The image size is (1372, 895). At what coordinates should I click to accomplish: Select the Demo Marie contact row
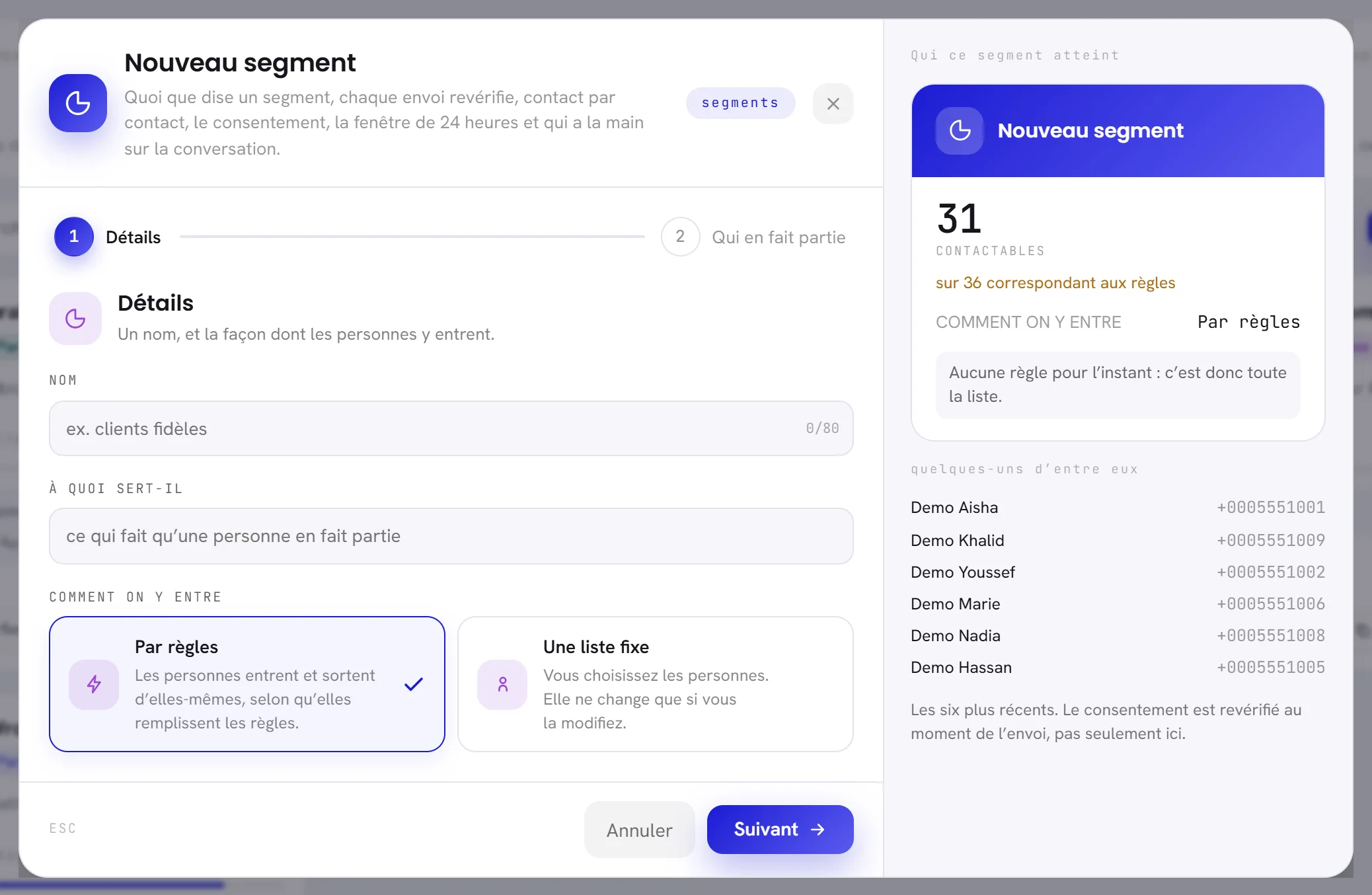[1118, 603]
